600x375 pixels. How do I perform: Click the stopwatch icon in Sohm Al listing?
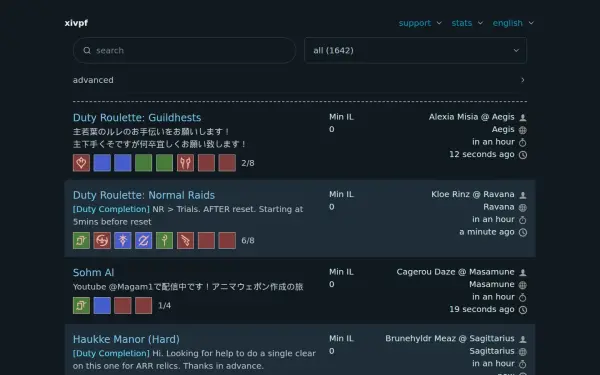(523, 297)
